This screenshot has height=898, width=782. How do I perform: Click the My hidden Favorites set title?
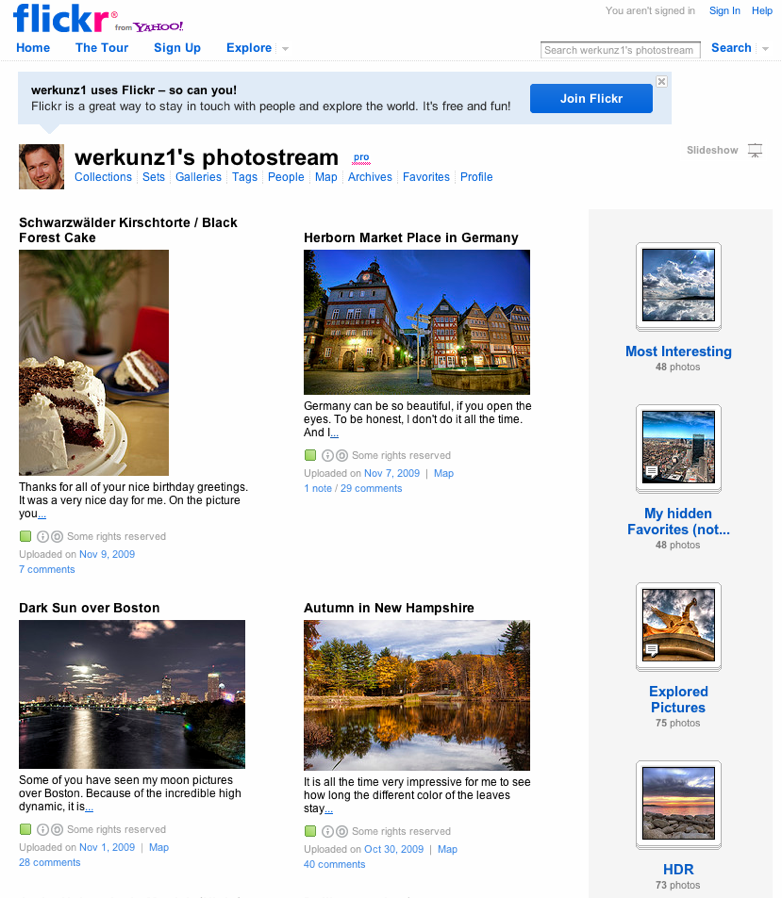coord(678,521)
